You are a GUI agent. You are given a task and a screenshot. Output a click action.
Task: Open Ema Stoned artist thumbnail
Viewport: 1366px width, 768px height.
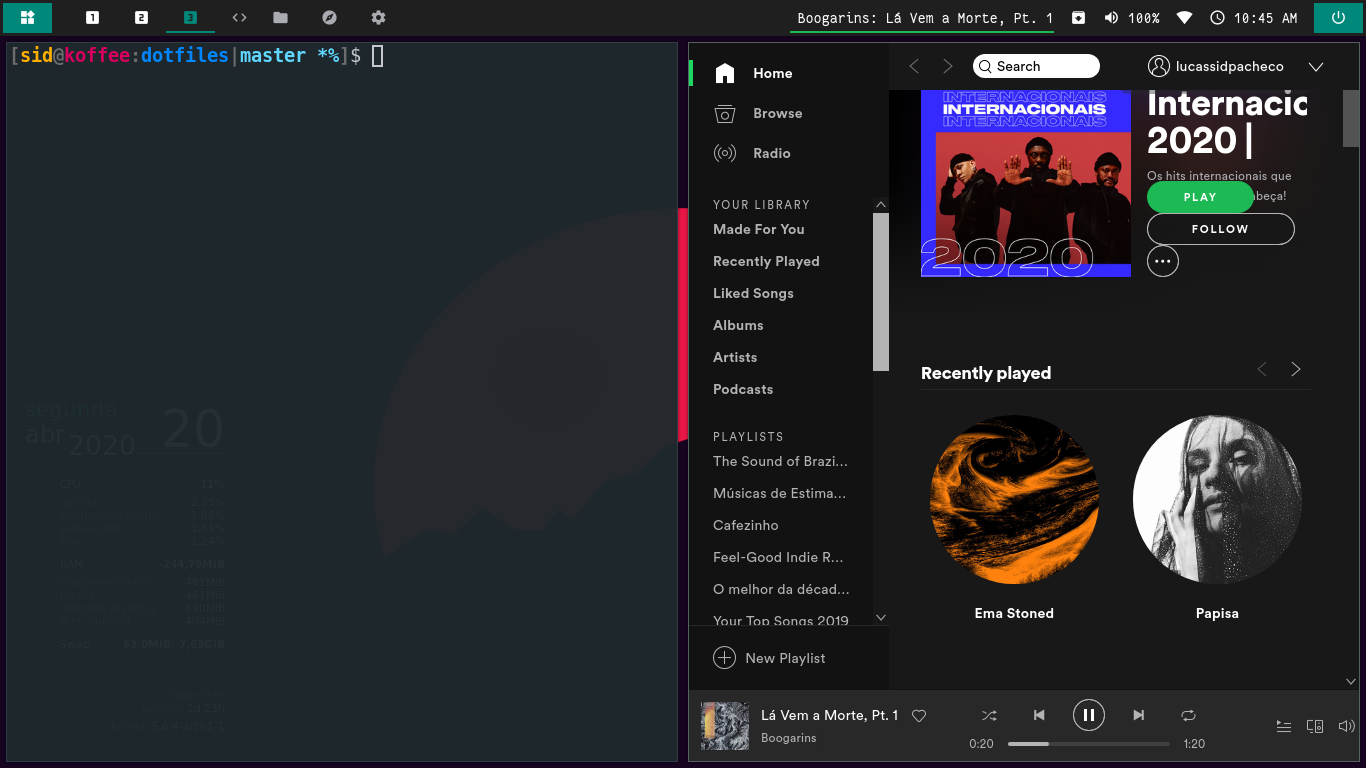tap(1014, 499)
